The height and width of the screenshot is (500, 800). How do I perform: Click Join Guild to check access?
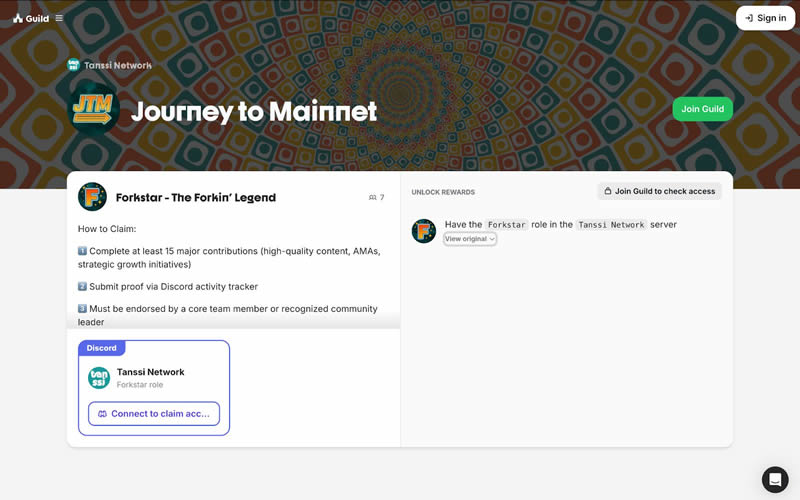[660, 191]
